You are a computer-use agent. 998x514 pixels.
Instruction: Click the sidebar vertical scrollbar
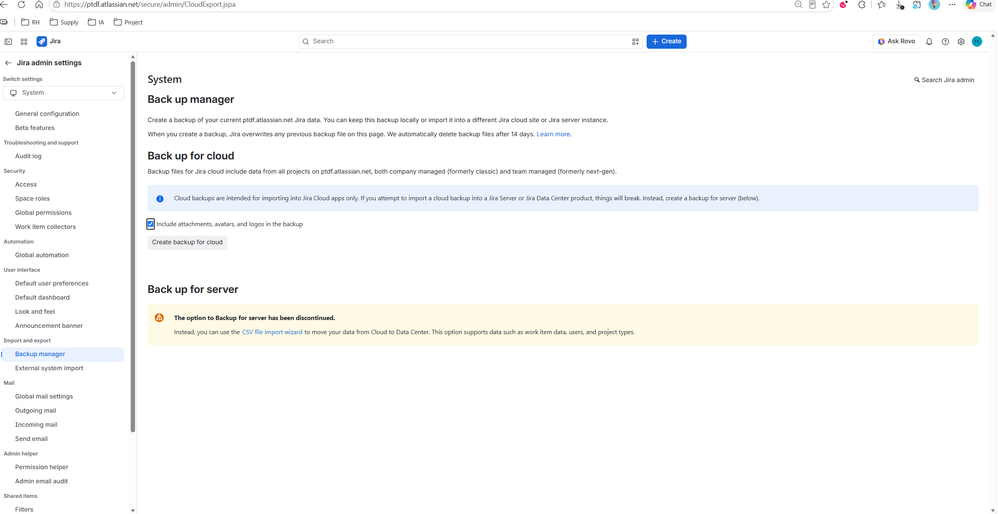133,247
